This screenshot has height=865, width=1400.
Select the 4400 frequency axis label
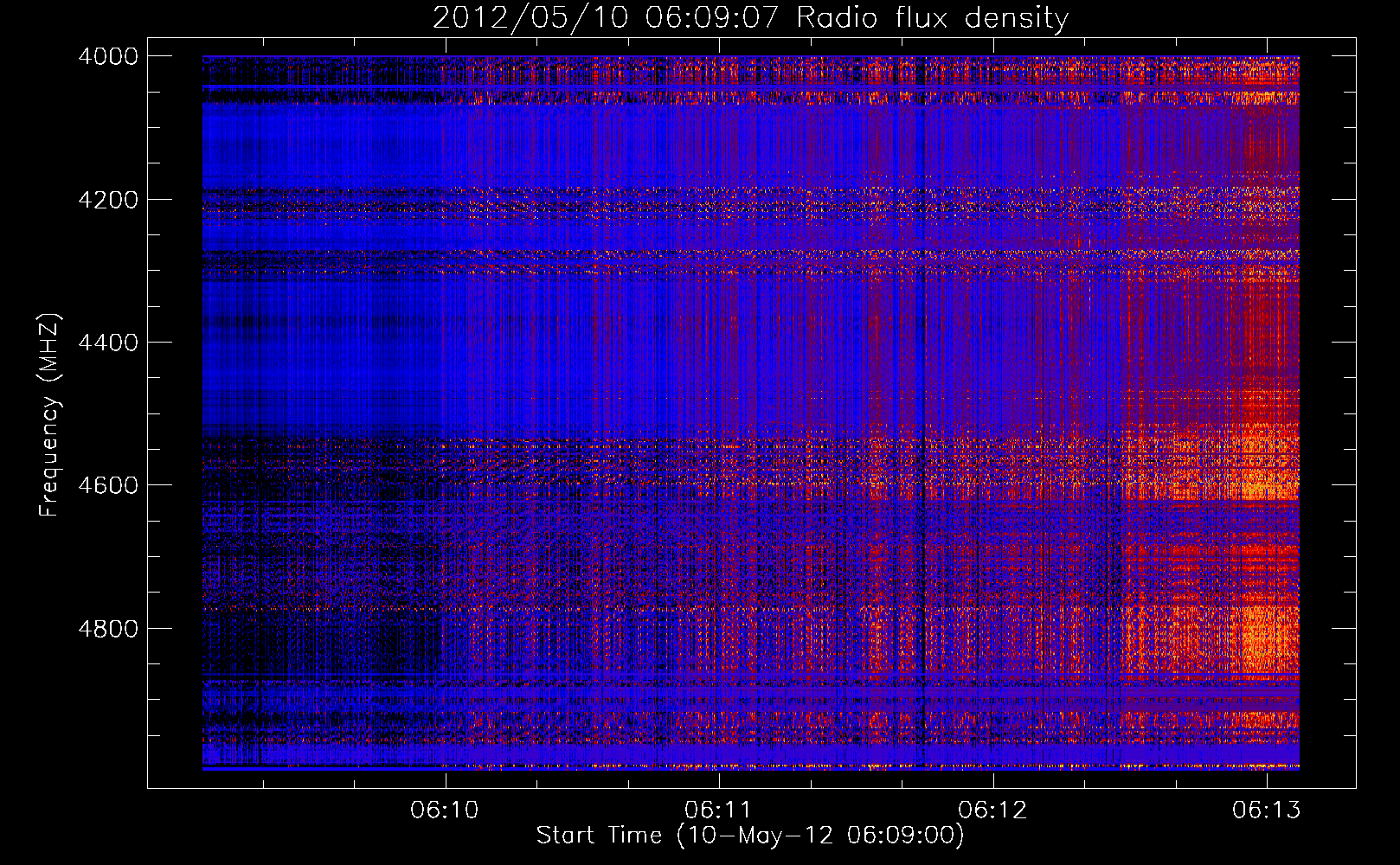[108, 343]
